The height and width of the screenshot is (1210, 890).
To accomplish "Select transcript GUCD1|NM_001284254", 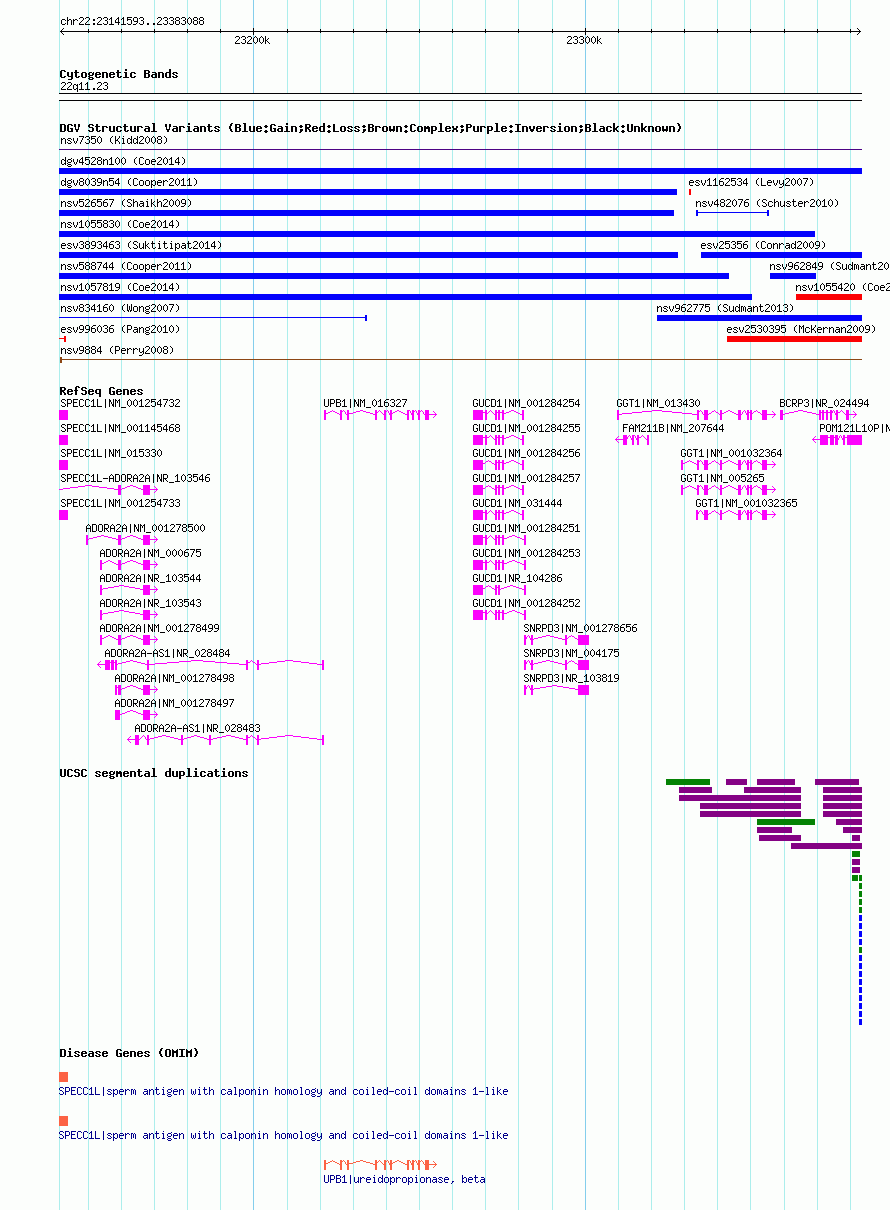I will [526, 404].
